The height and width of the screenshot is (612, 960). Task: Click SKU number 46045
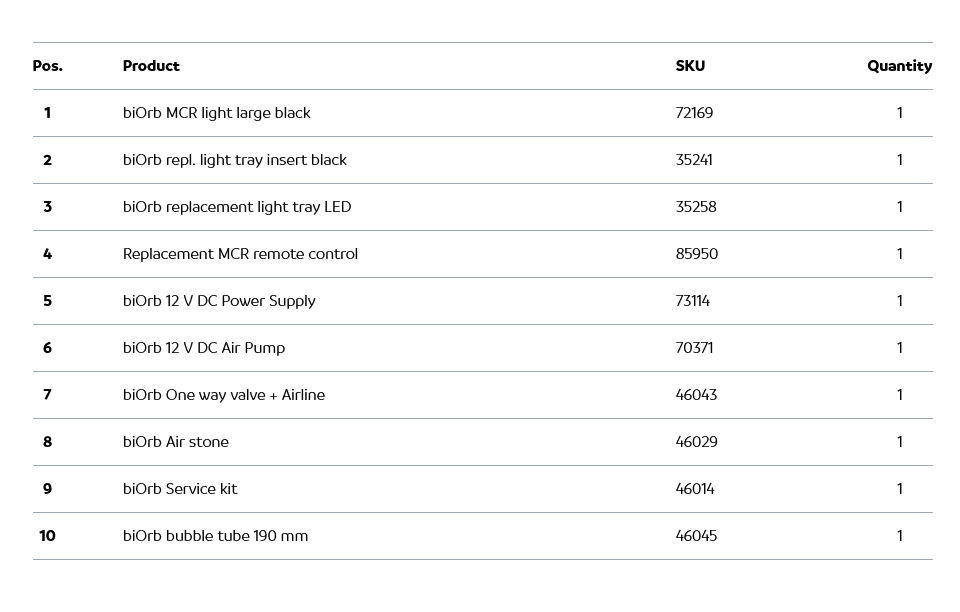pyautogui.click(x=696, y=536)
